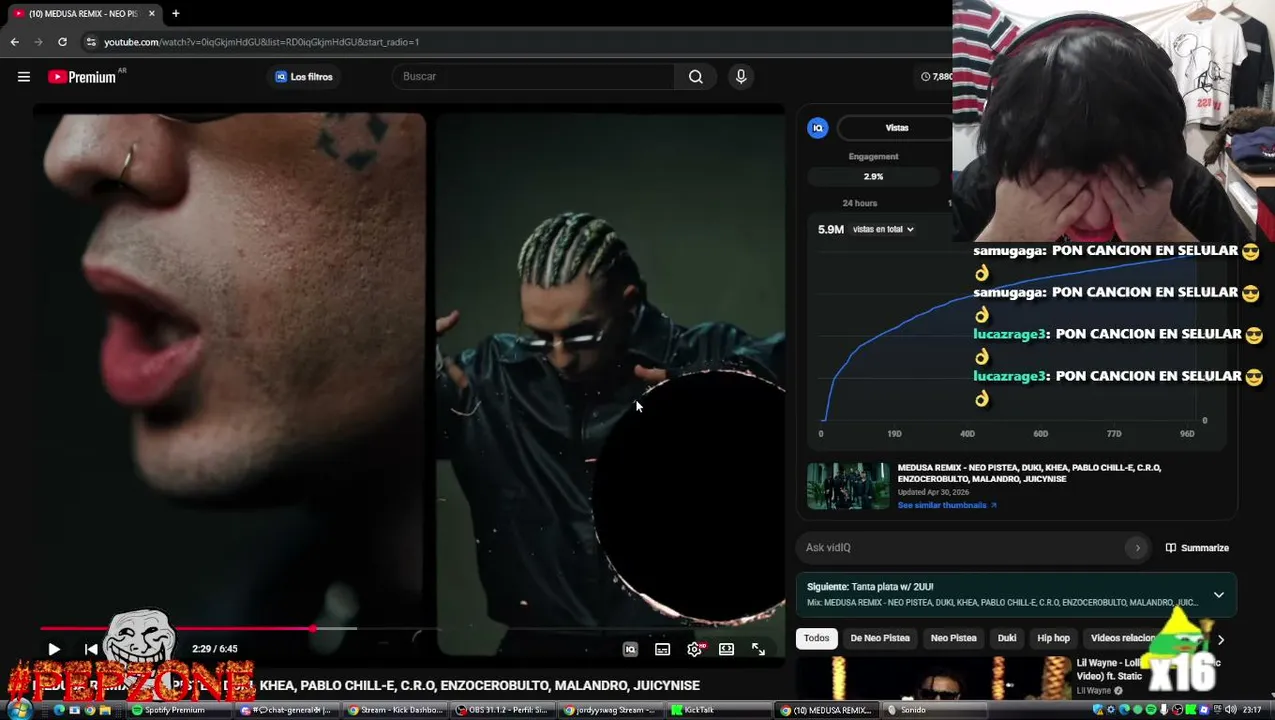The height and width of the screenshot is (720, 1275).
Task: Open the player settings gear
Action: [x=695, y=649]
